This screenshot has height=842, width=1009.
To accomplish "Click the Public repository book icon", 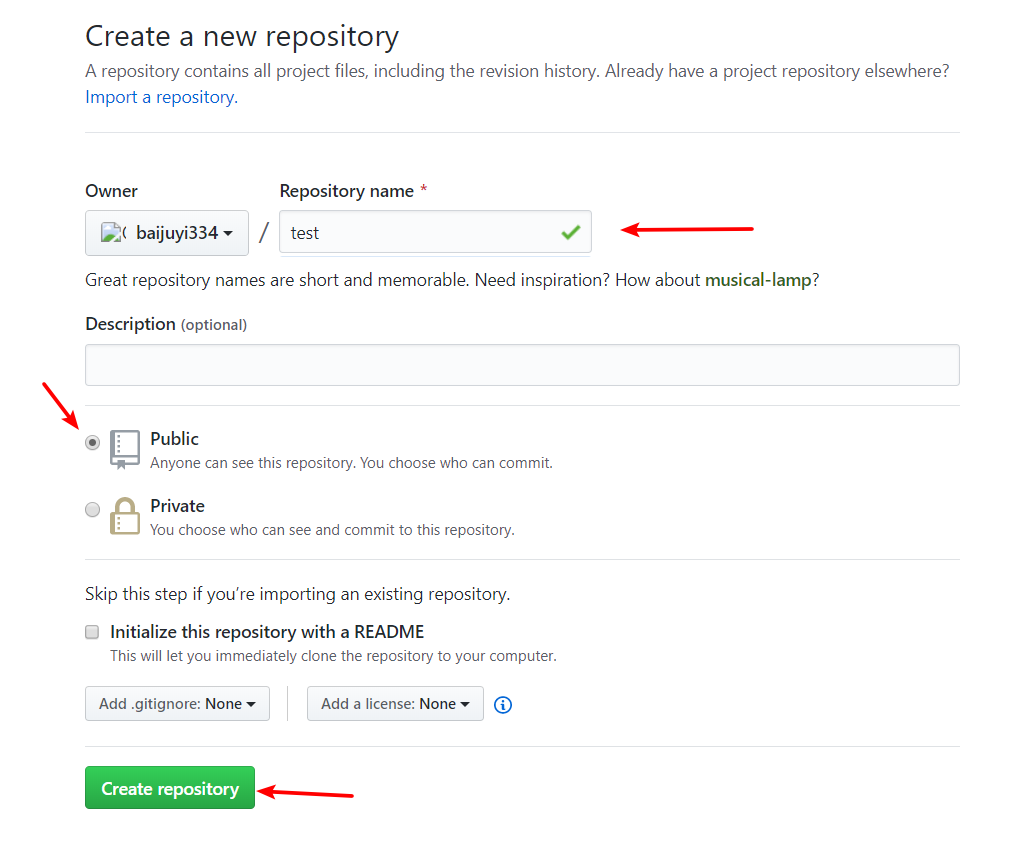I will point(125,449).
